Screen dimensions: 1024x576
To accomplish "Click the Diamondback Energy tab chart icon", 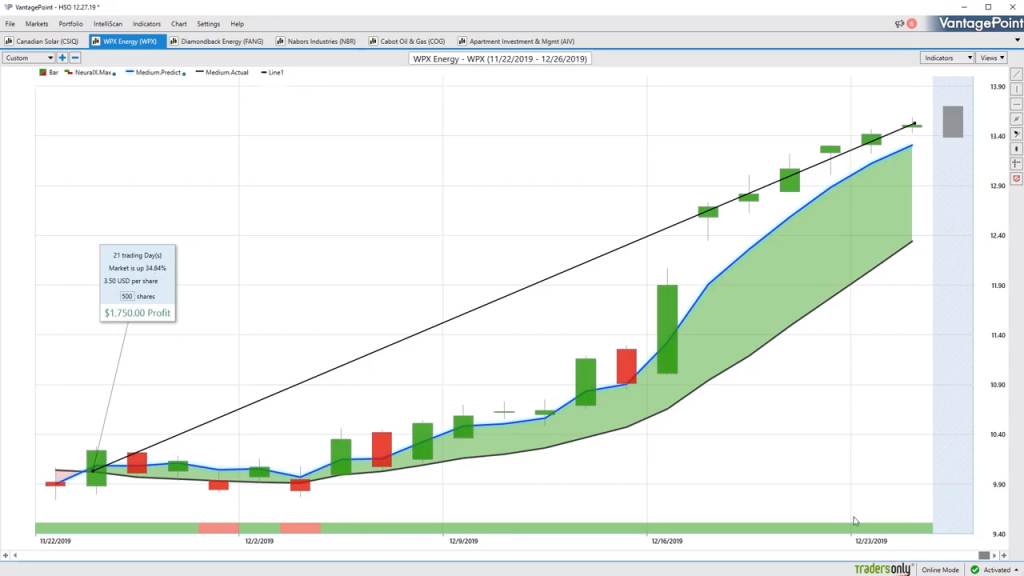I will coord(174,41).
